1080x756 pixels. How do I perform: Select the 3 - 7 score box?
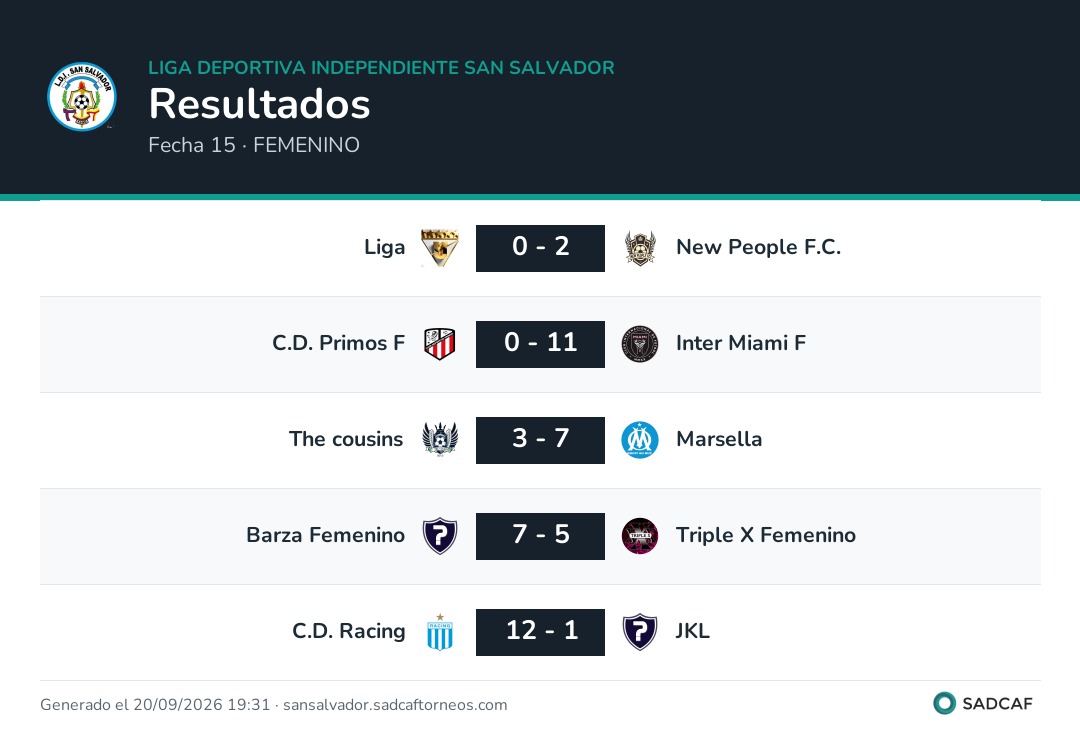540,440
